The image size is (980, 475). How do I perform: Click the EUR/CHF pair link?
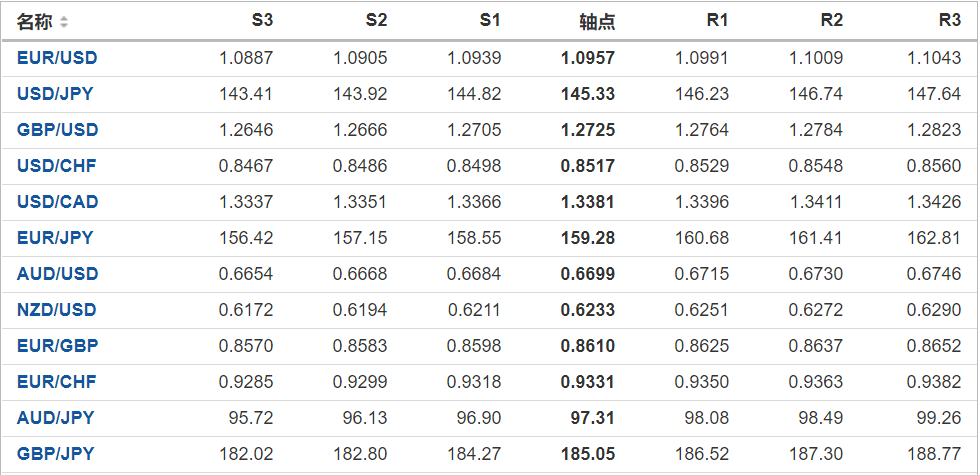pos(57,382)
